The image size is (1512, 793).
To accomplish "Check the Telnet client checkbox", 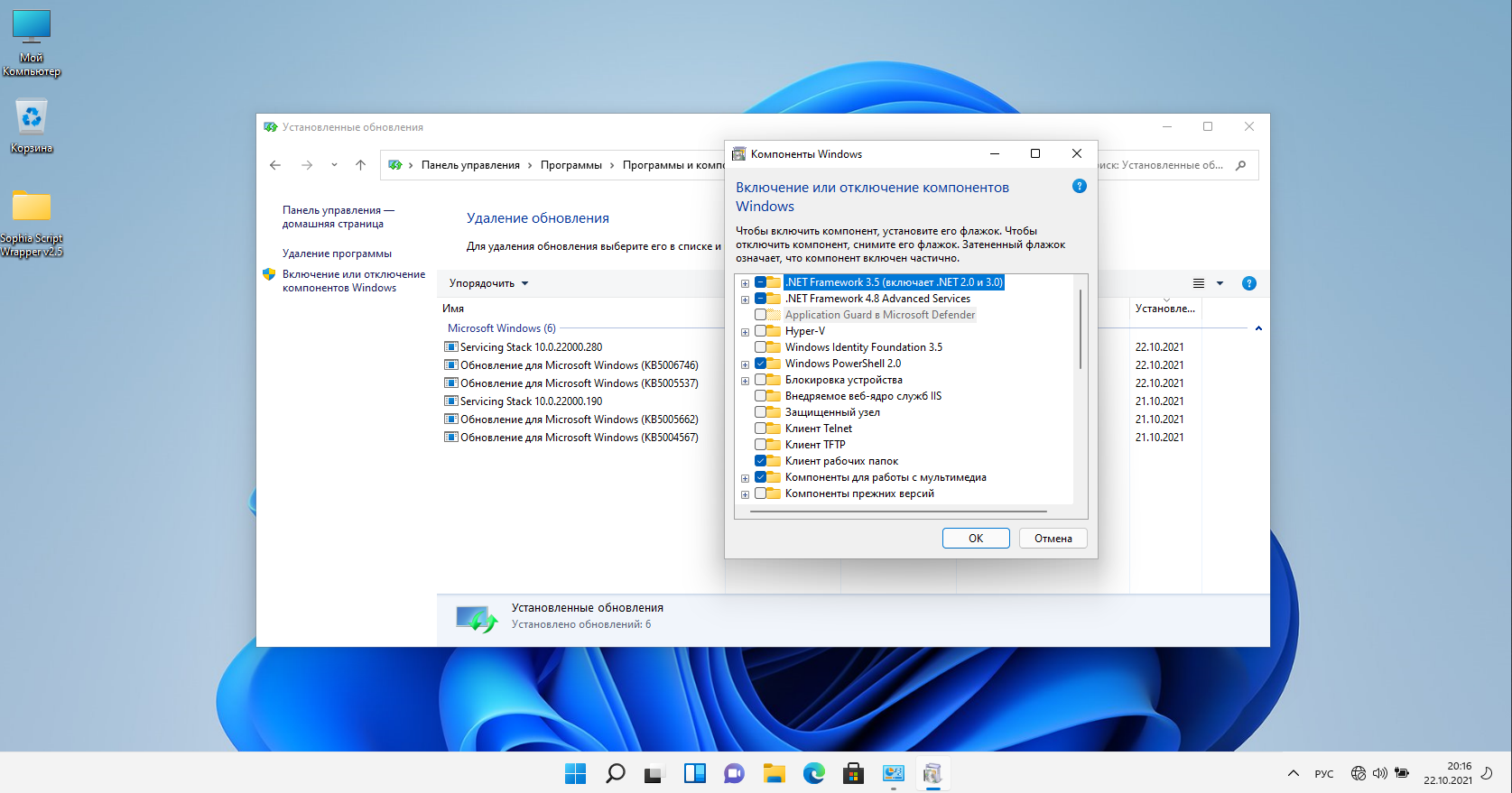I will (760, 429).
